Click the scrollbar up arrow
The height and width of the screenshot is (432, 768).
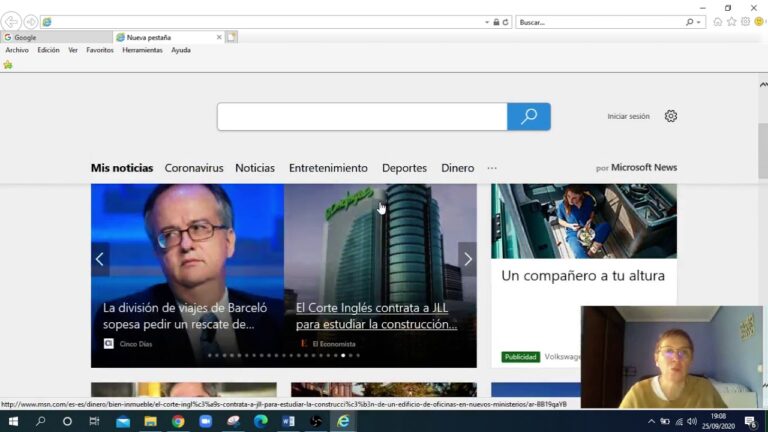coord(763,85)
